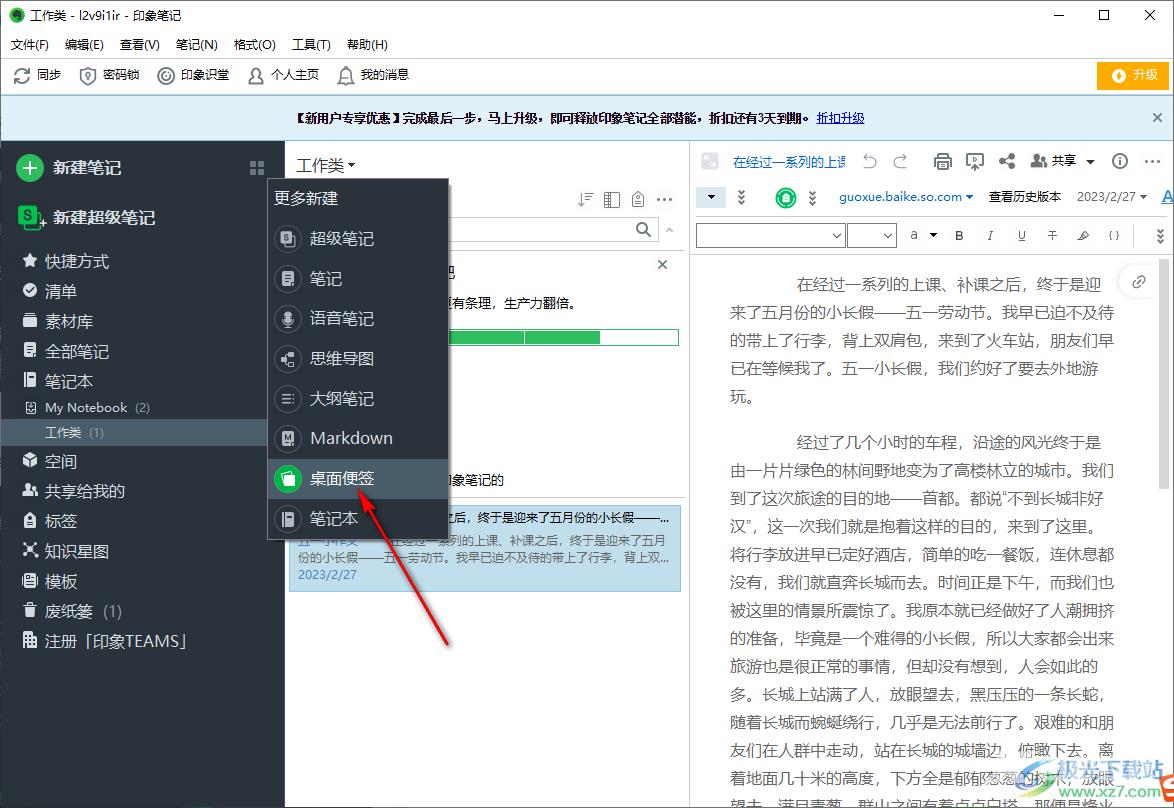The height and width of the screenshot is (808, 1174).
Task: Open 我的消息 notifications bell
Action: [x=372, y=75]
